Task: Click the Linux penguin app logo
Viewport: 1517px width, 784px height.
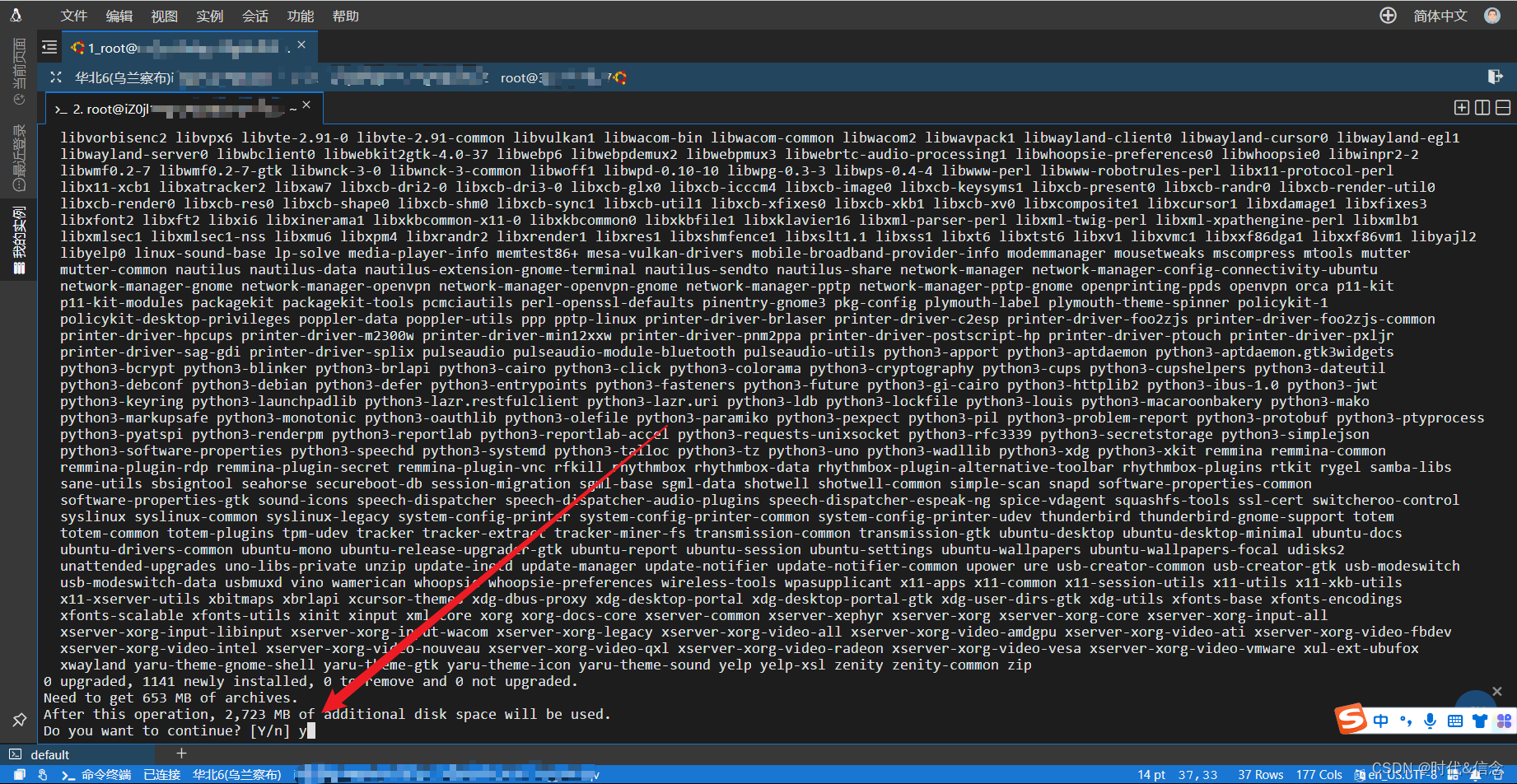Action: click(16, 15)
